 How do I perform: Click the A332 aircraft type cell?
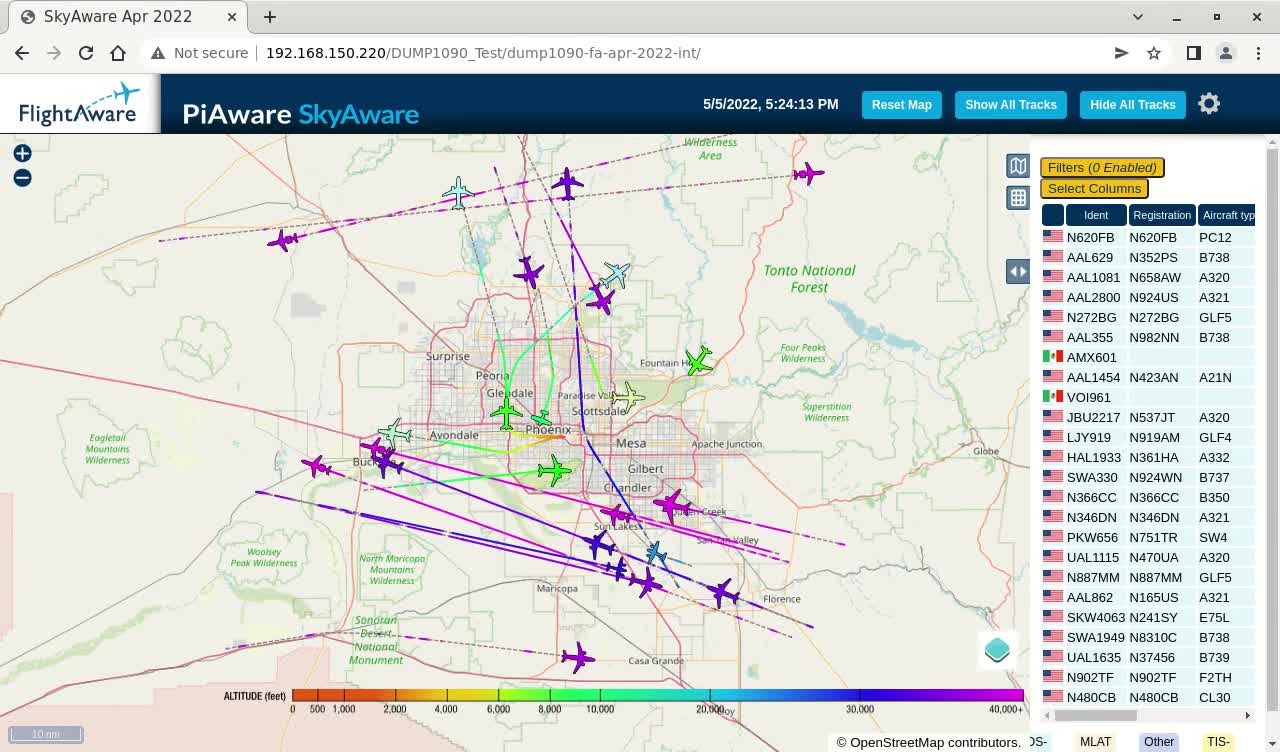point(1226,457)
